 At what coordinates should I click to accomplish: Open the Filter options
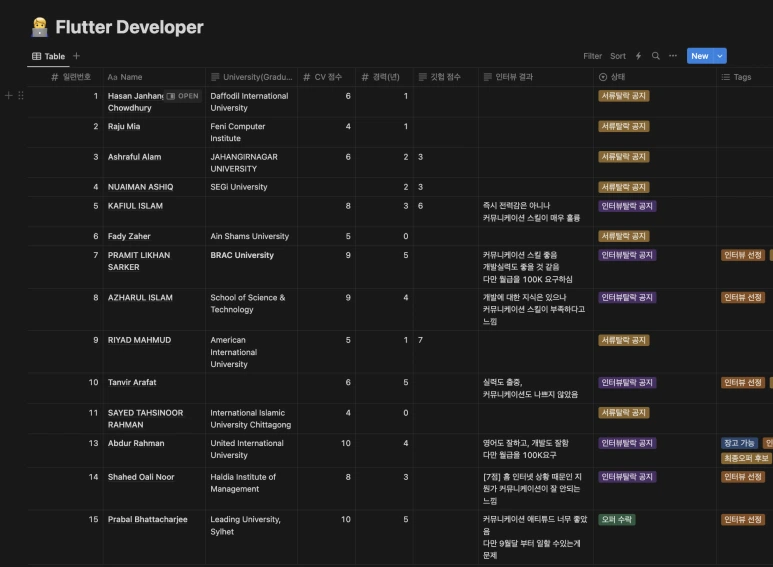click(x=592, y=56)
